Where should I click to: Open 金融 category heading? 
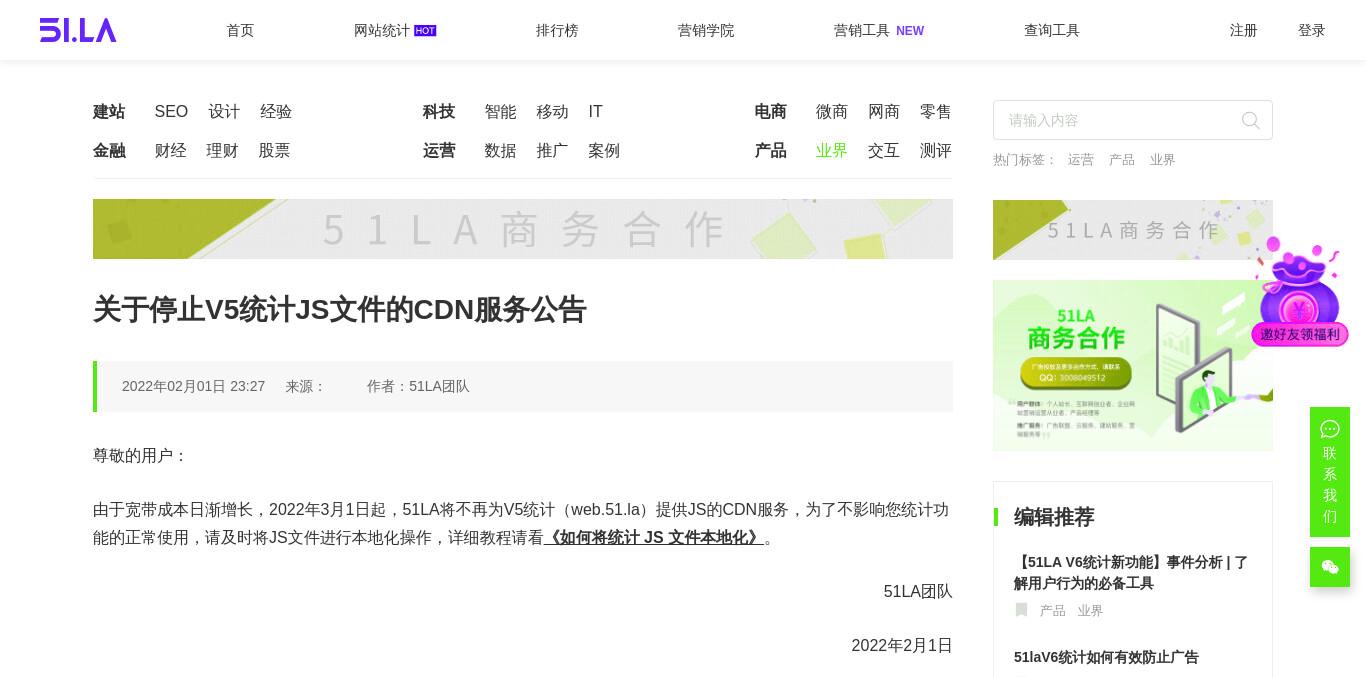tap(109, 151)
